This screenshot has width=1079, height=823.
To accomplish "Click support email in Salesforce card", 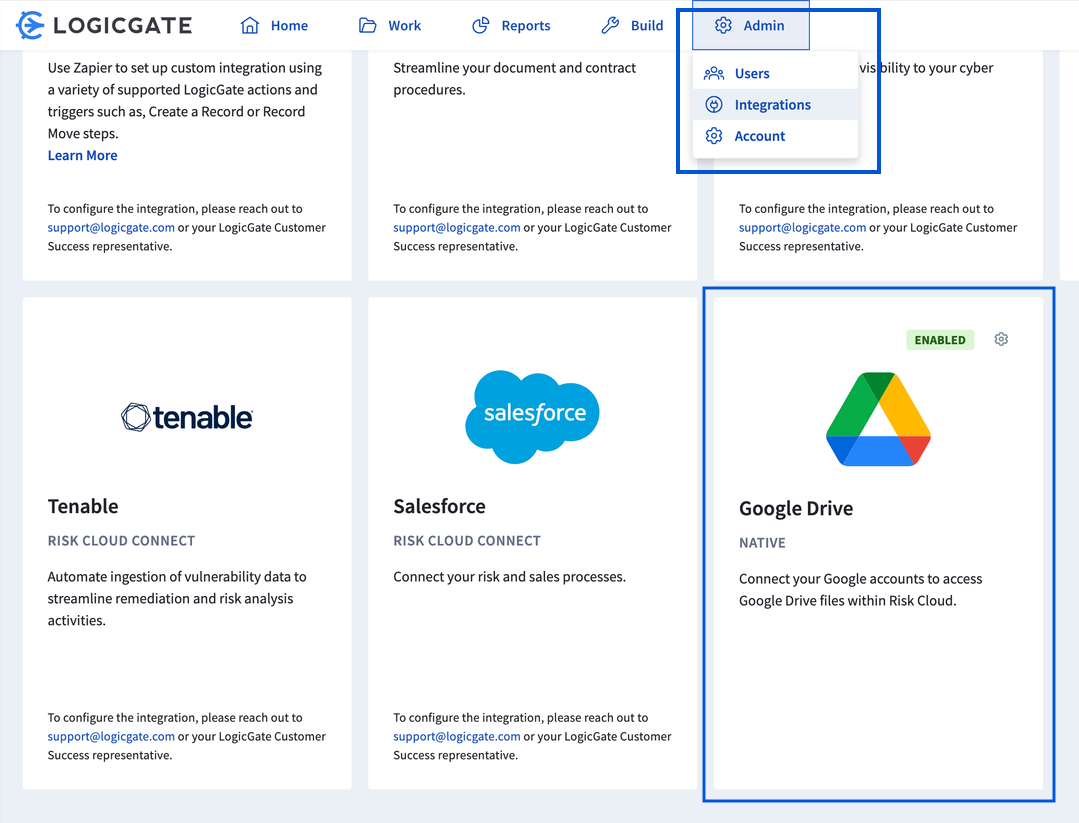I will coord(456,736).
